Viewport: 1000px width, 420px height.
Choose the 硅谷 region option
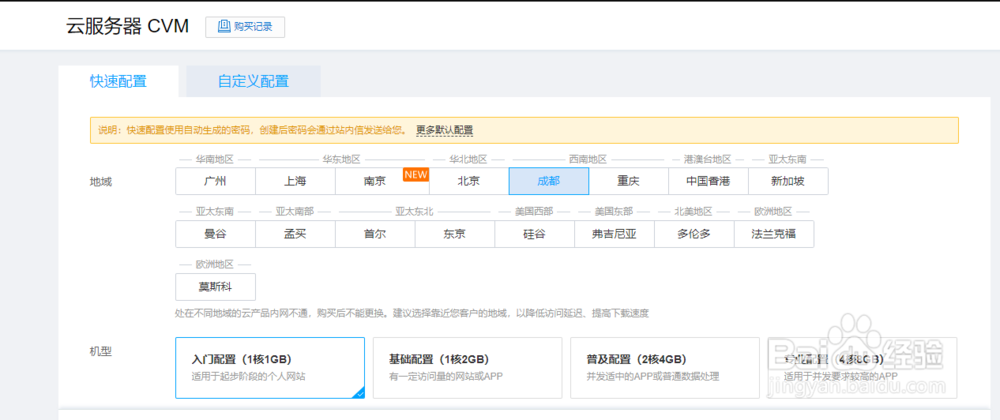(x=534, y=234)
